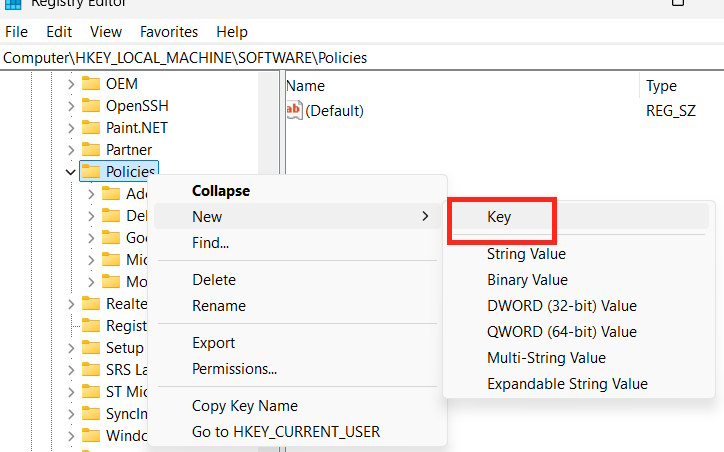Click the (Default) string value icon

point(295,111)
